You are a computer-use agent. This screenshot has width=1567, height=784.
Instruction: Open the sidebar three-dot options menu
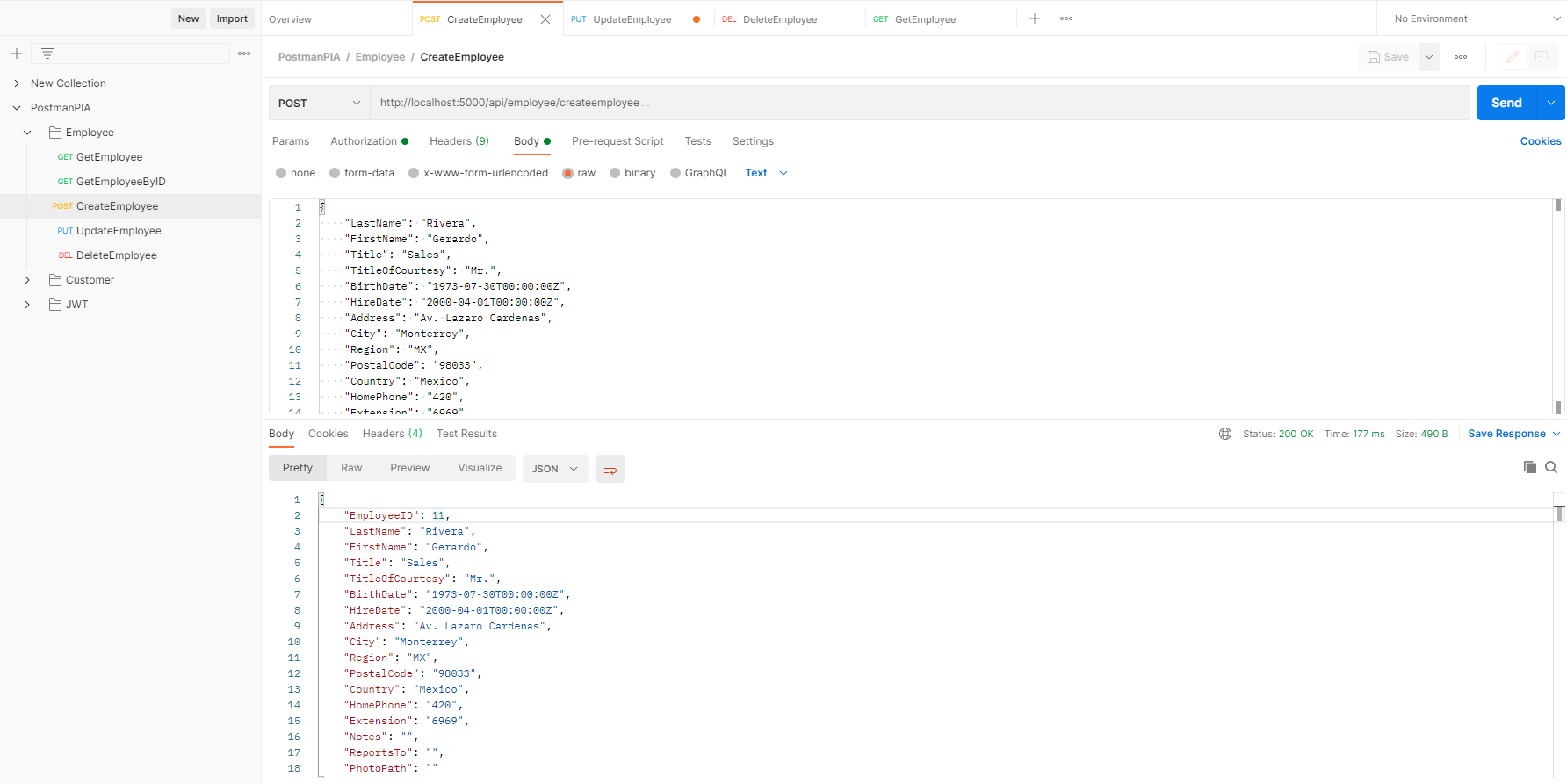coord(244,54)
